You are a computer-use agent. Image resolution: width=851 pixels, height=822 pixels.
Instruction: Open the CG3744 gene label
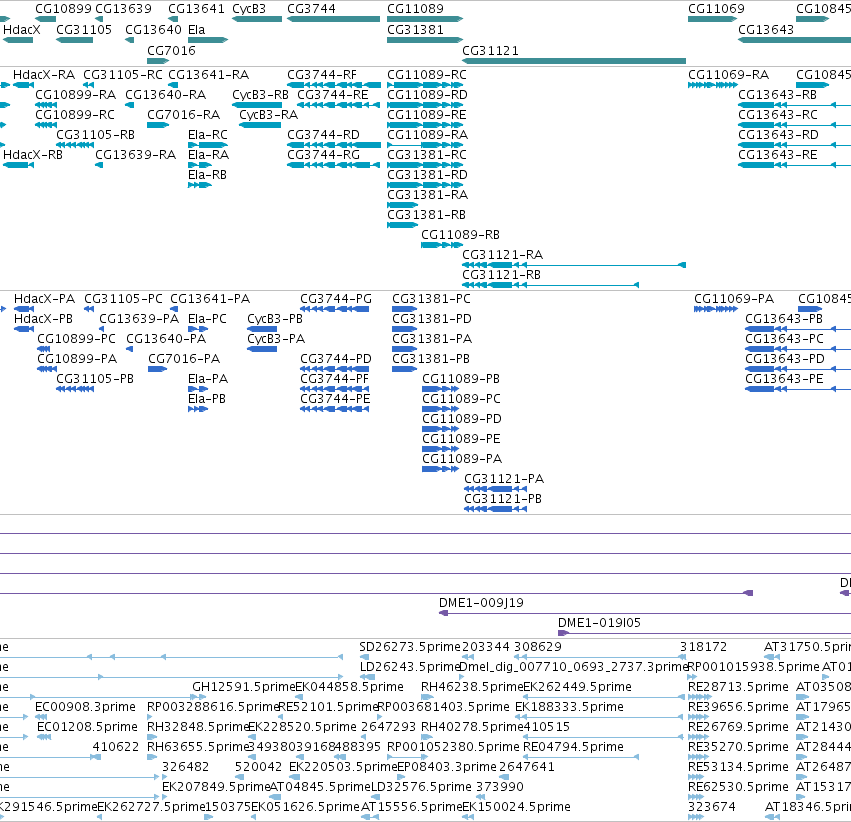311,9
